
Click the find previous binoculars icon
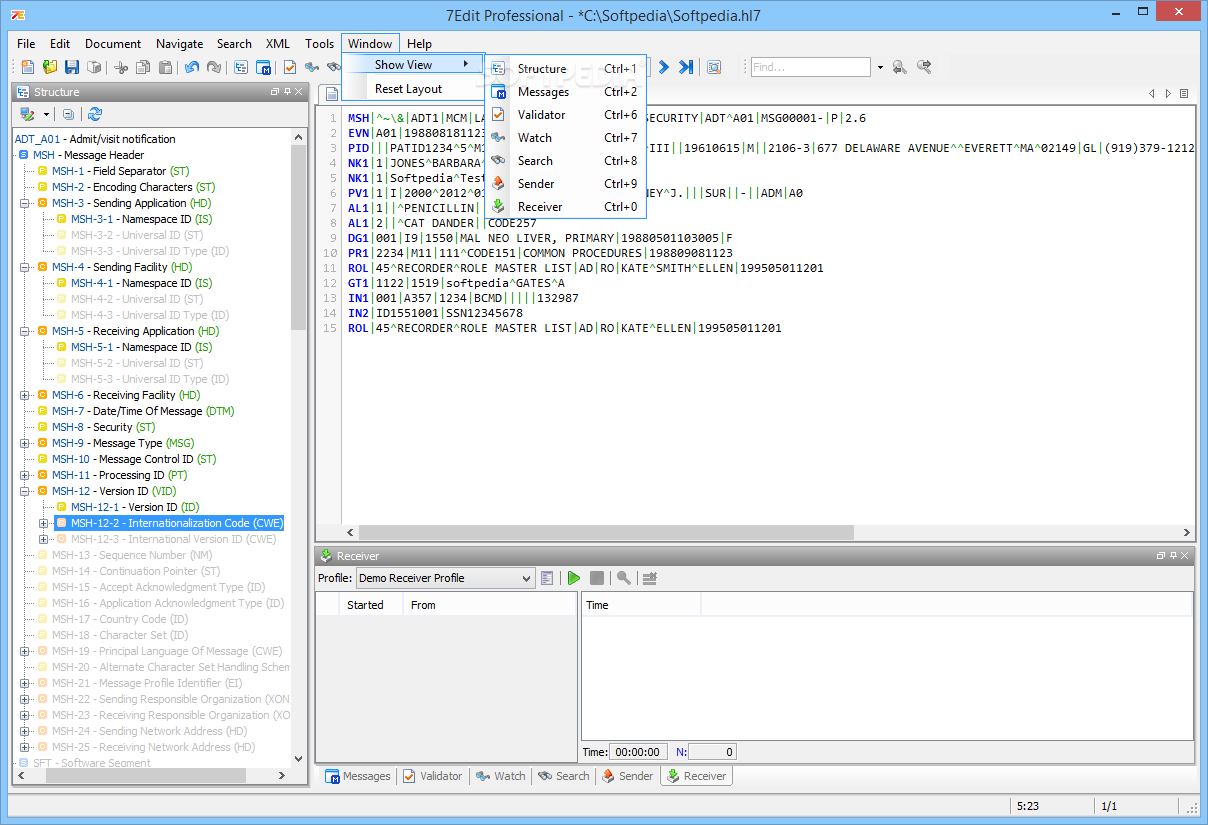[900, 67]
